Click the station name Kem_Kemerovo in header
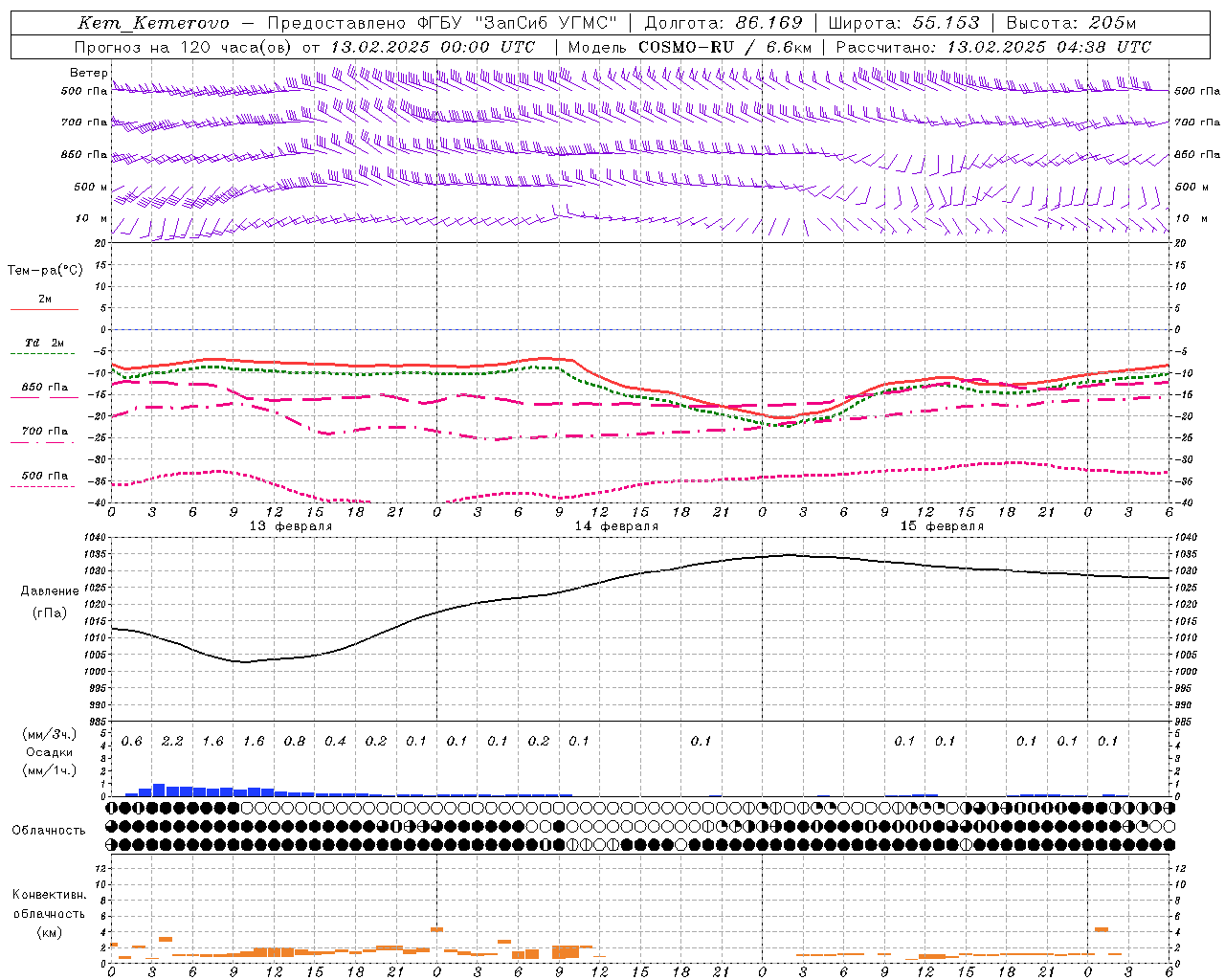The height and width of the screenshot is (980, 1225). point(154,23)
